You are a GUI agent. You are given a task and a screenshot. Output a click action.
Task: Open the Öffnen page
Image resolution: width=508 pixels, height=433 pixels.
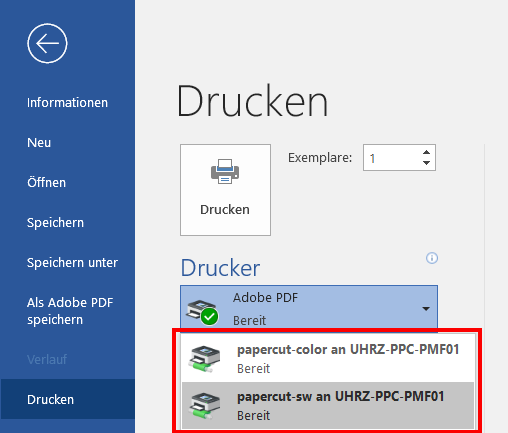(46, 183)
